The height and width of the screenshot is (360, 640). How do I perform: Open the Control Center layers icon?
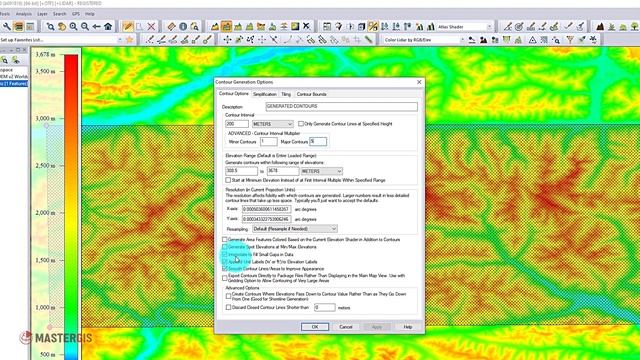[x=18, y=27]
